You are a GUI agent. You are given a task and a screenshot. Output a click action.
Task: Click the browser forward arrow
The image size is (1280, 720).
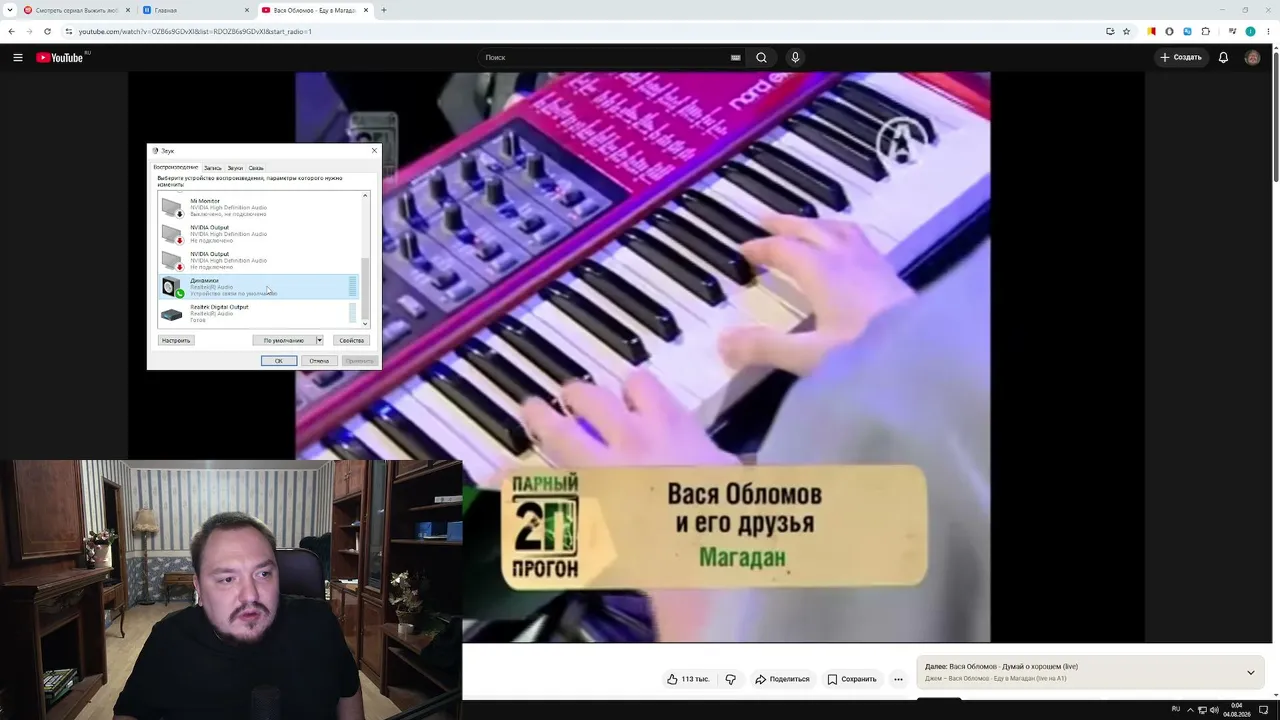29,31
